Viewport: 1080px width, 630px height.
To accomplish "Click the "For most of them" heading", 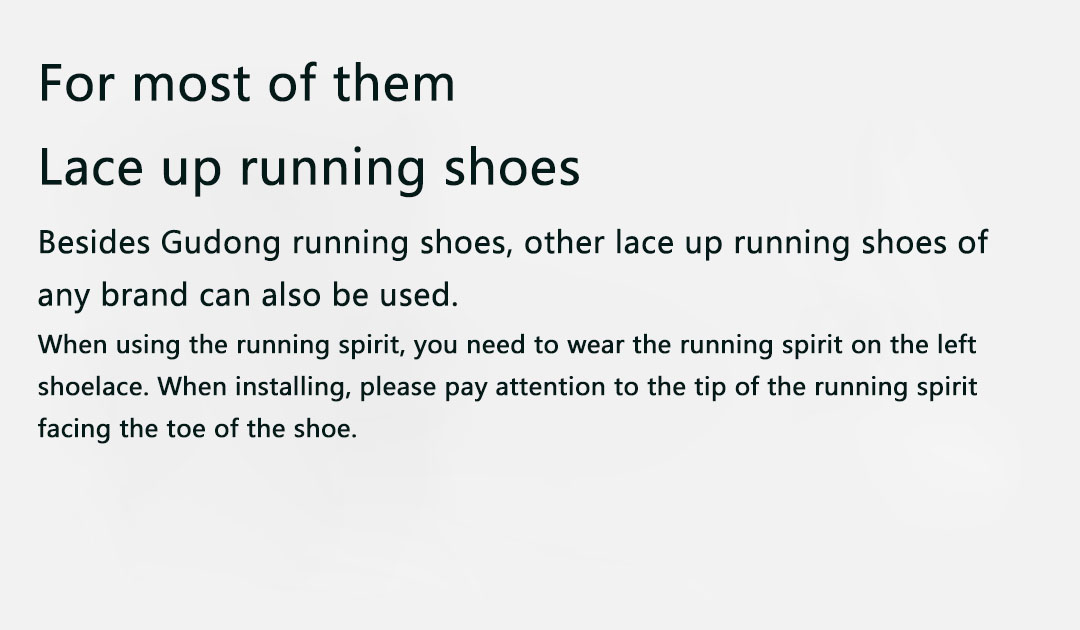I will (246, 84).
